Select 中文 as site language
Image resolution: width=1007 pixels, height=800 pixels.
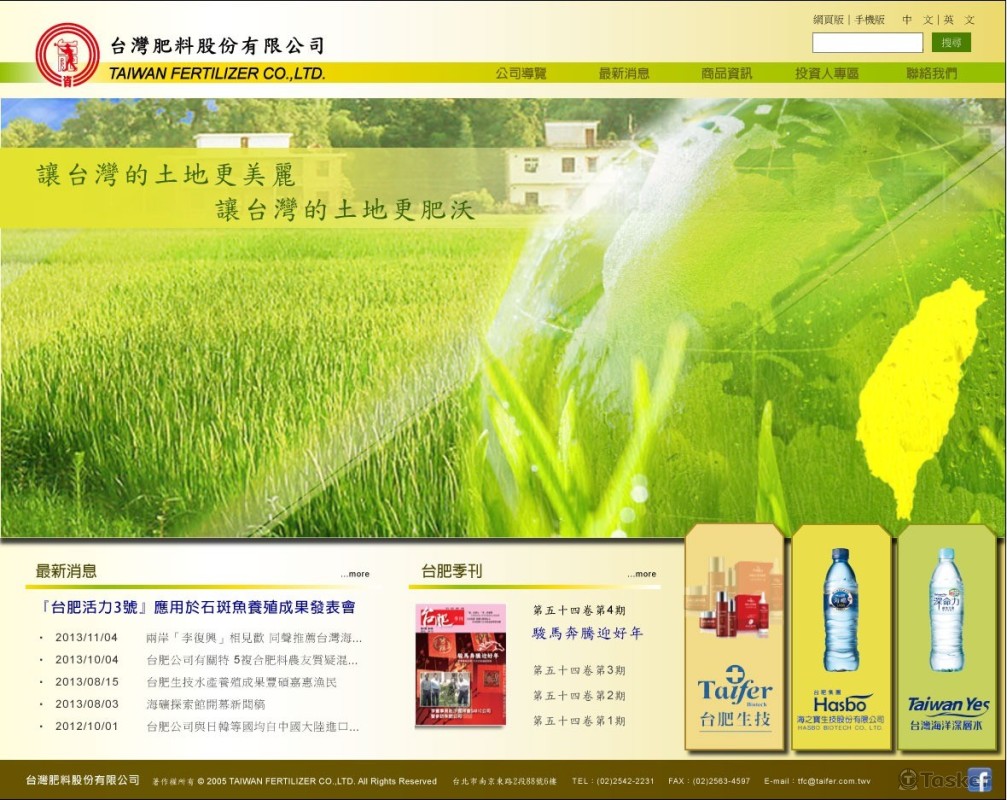point(920,19)
